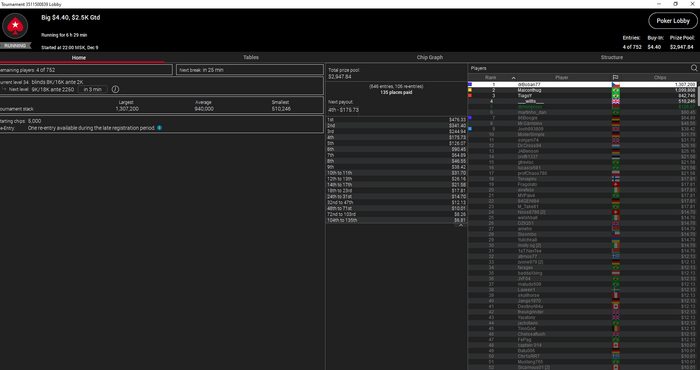This screenshot has width=700, height=370.
Task: Select player TiagoY in the list
Action: [x=582, y=96]
